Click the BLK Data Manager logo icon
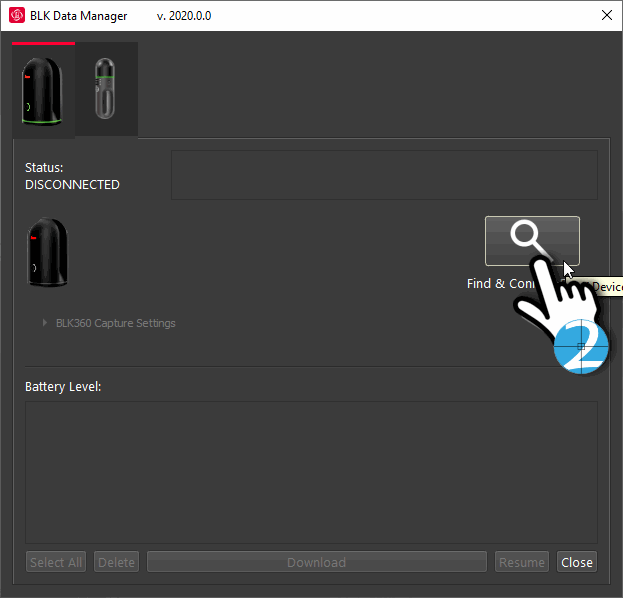 (17, 15)
